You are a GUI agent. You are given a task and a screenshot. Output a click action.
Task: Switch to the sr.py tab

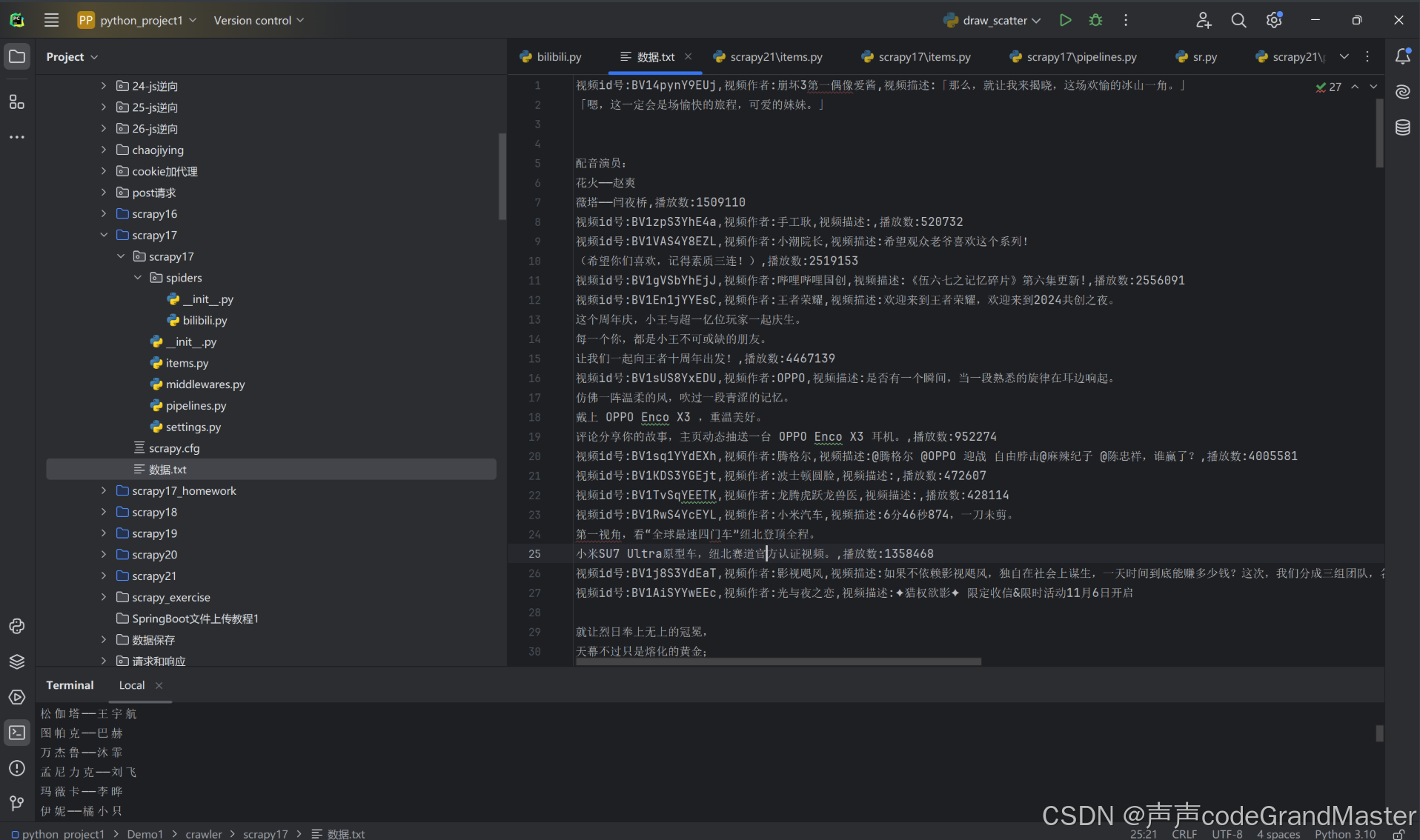[x=1196, y=56]
